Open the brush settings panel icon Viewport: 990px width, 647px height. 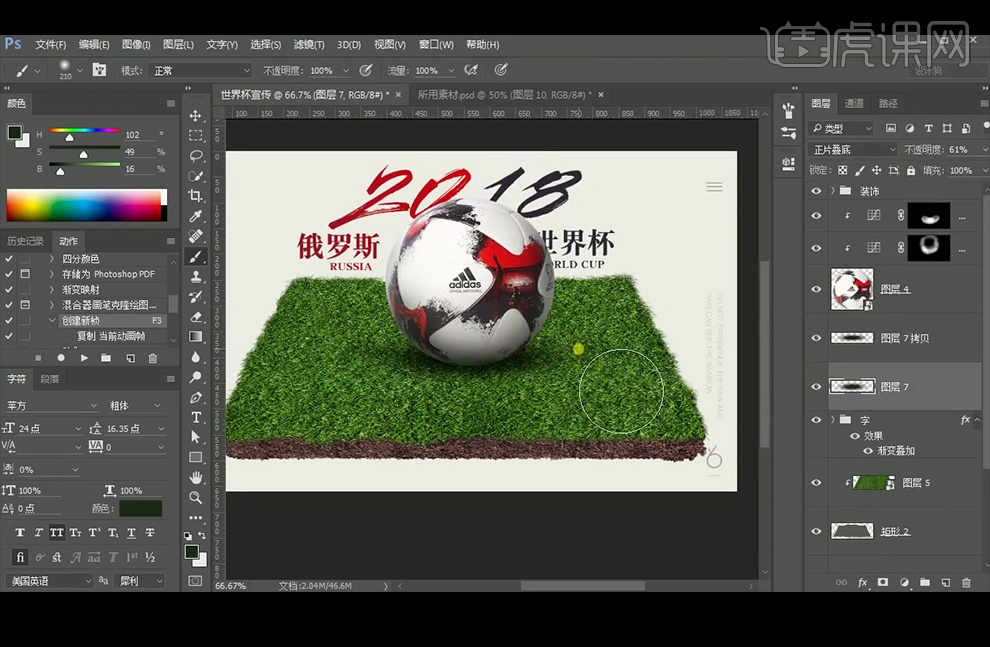pyautogui.click(x=99, y=69)
